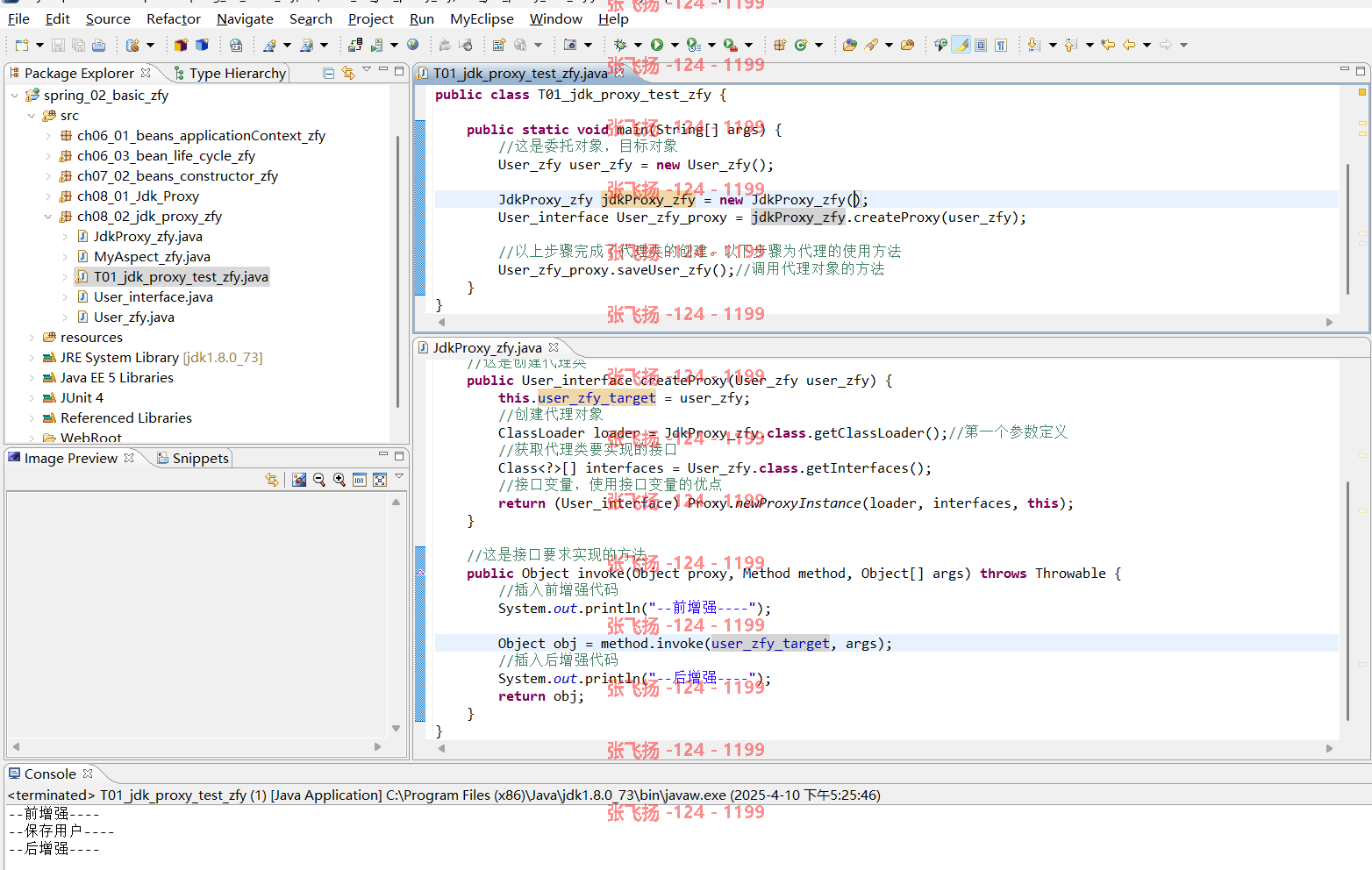1372x870 pixels.
Task: Select the resources folder
Action: coord(91,338)
